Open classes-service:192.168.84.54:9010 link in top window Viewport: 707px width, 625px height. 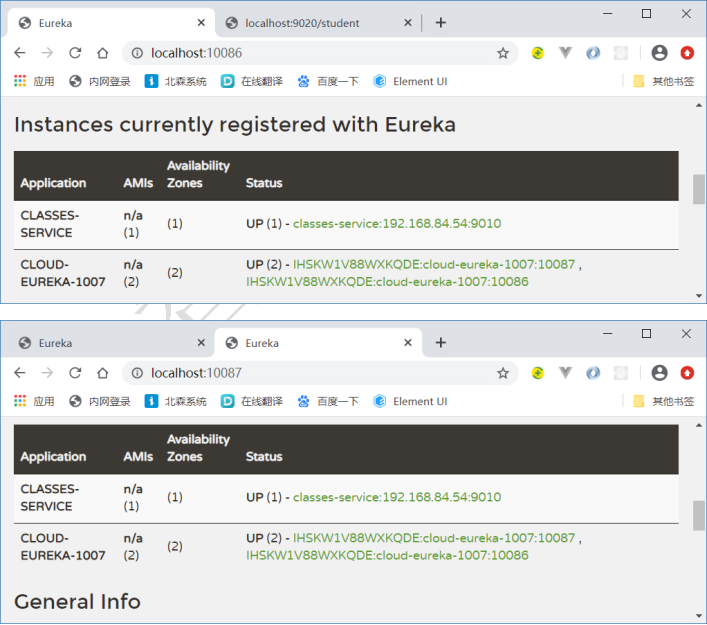tap(397, 224)
